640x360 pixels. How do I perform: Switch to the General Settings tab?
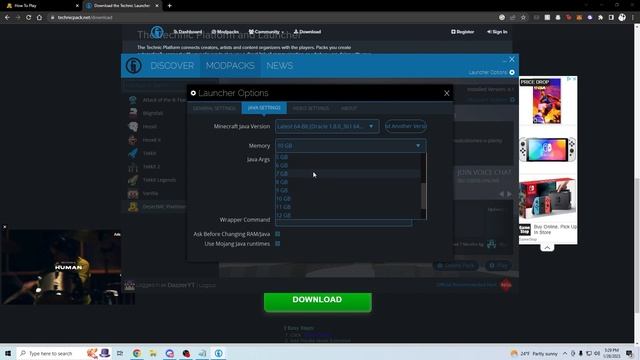pos(214,108)
